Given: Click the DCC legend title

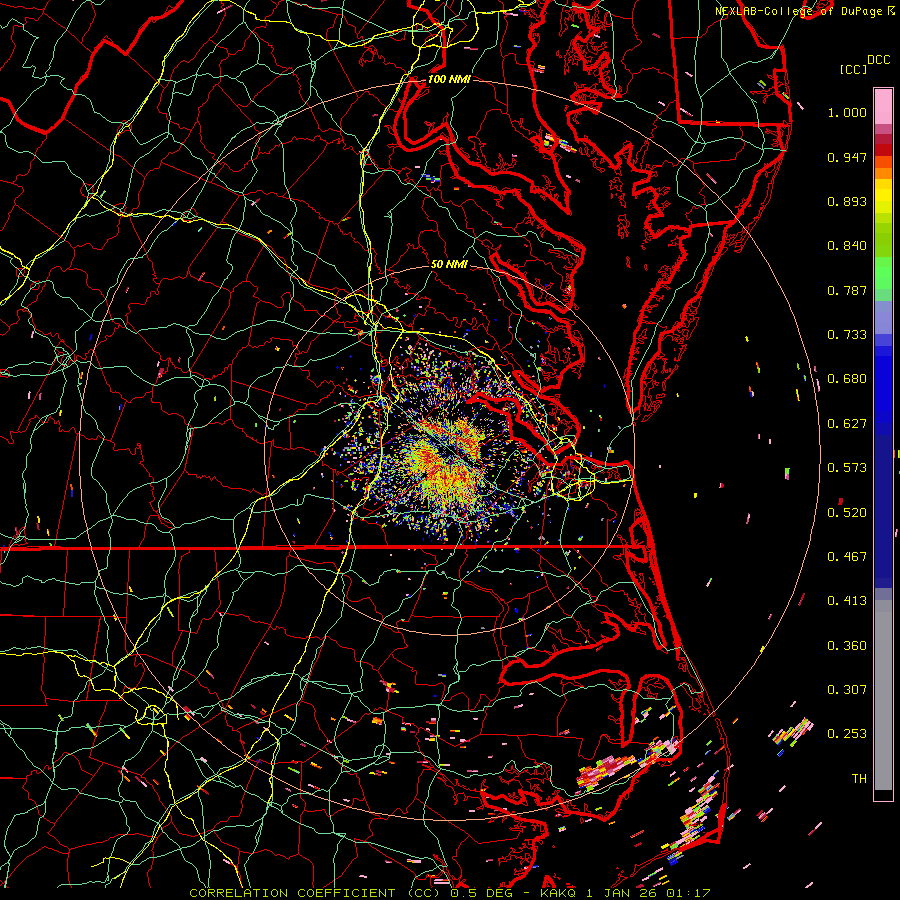Looking at the screenshot, I should click(878, 60).
